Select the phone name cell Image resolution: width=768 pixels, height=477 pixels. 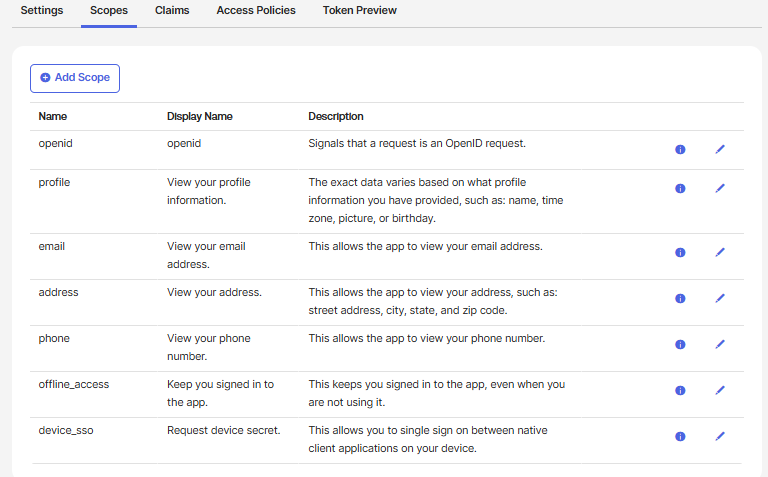tap(54, 338)
